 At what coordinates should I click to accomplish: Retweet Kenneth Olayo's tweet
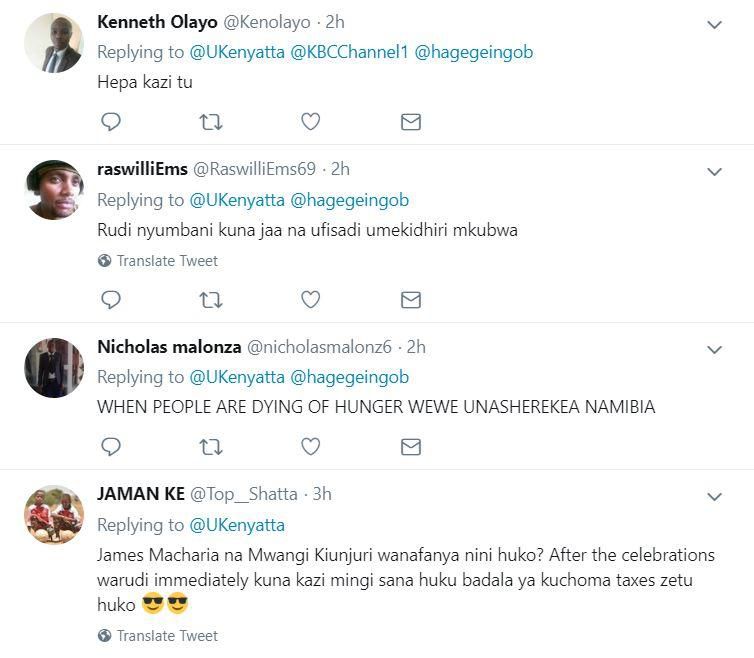pyautogui.click(x=210, y=122)
